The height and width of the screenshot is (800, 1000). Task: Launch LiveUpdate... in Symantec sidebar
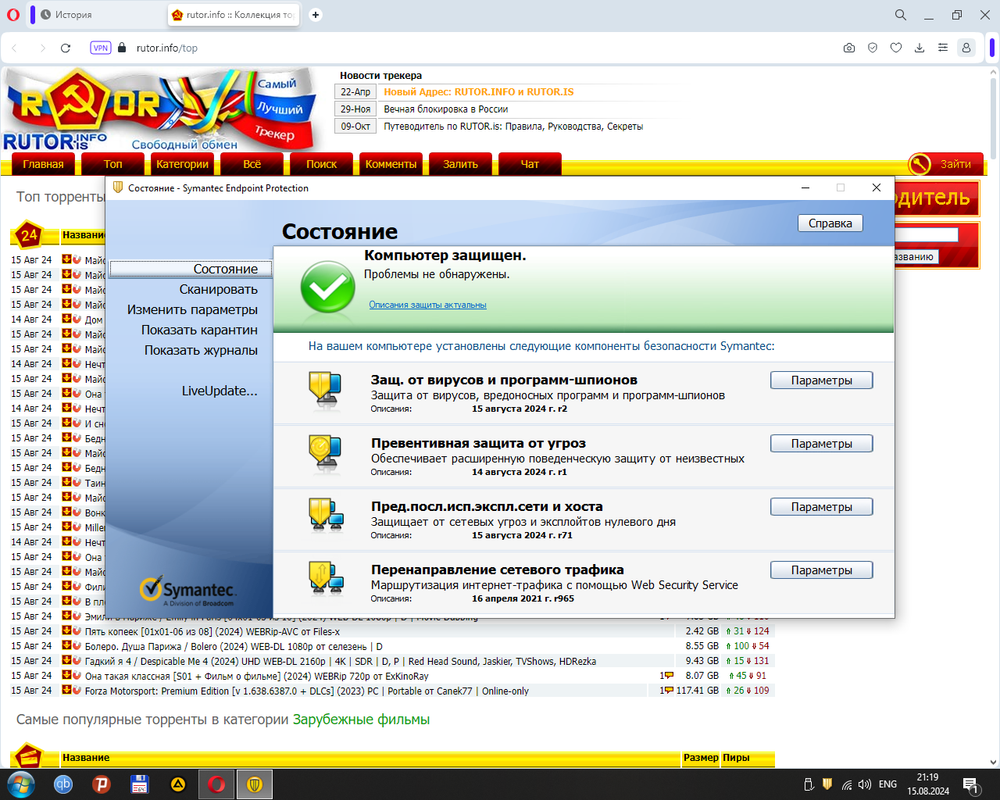[219, 391]
